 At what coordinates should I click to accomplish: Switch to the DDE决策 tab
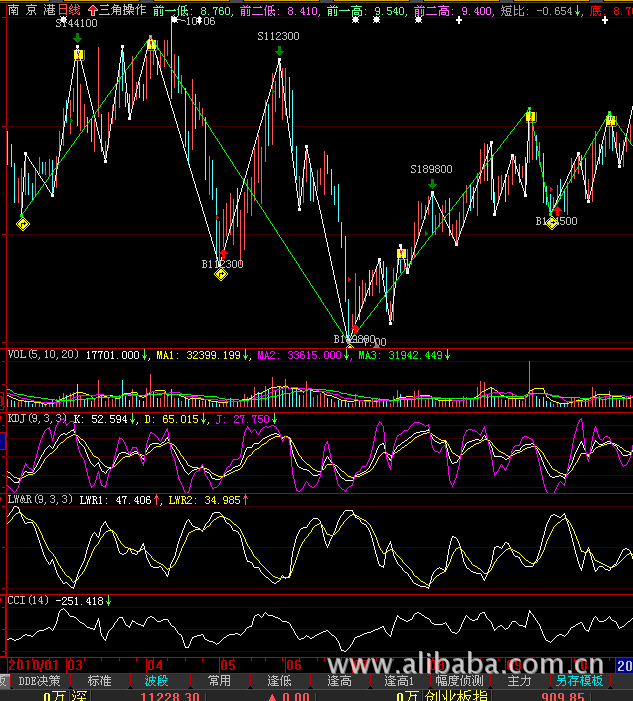[39, 681]
